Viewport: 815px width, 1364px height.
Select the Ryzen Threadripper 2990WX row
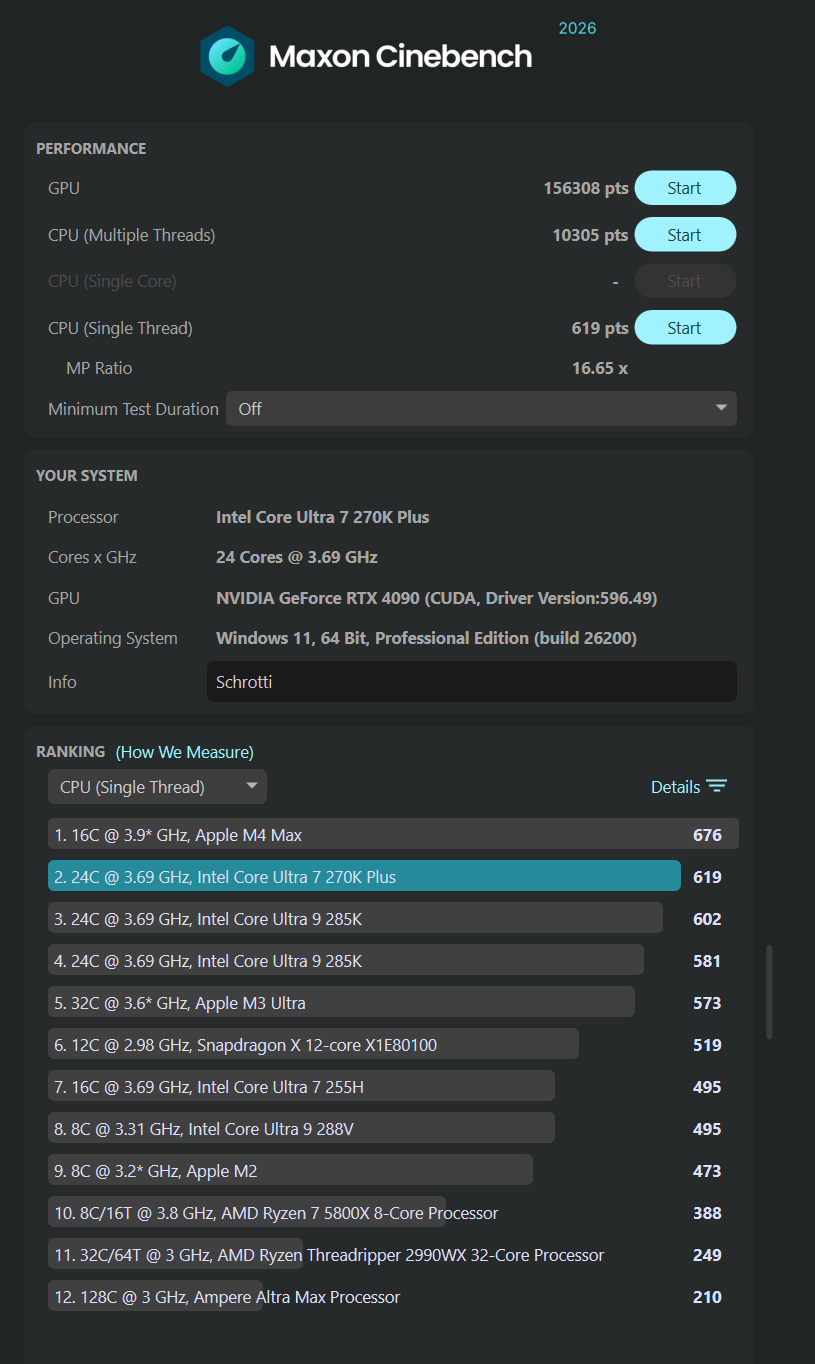327,1255
